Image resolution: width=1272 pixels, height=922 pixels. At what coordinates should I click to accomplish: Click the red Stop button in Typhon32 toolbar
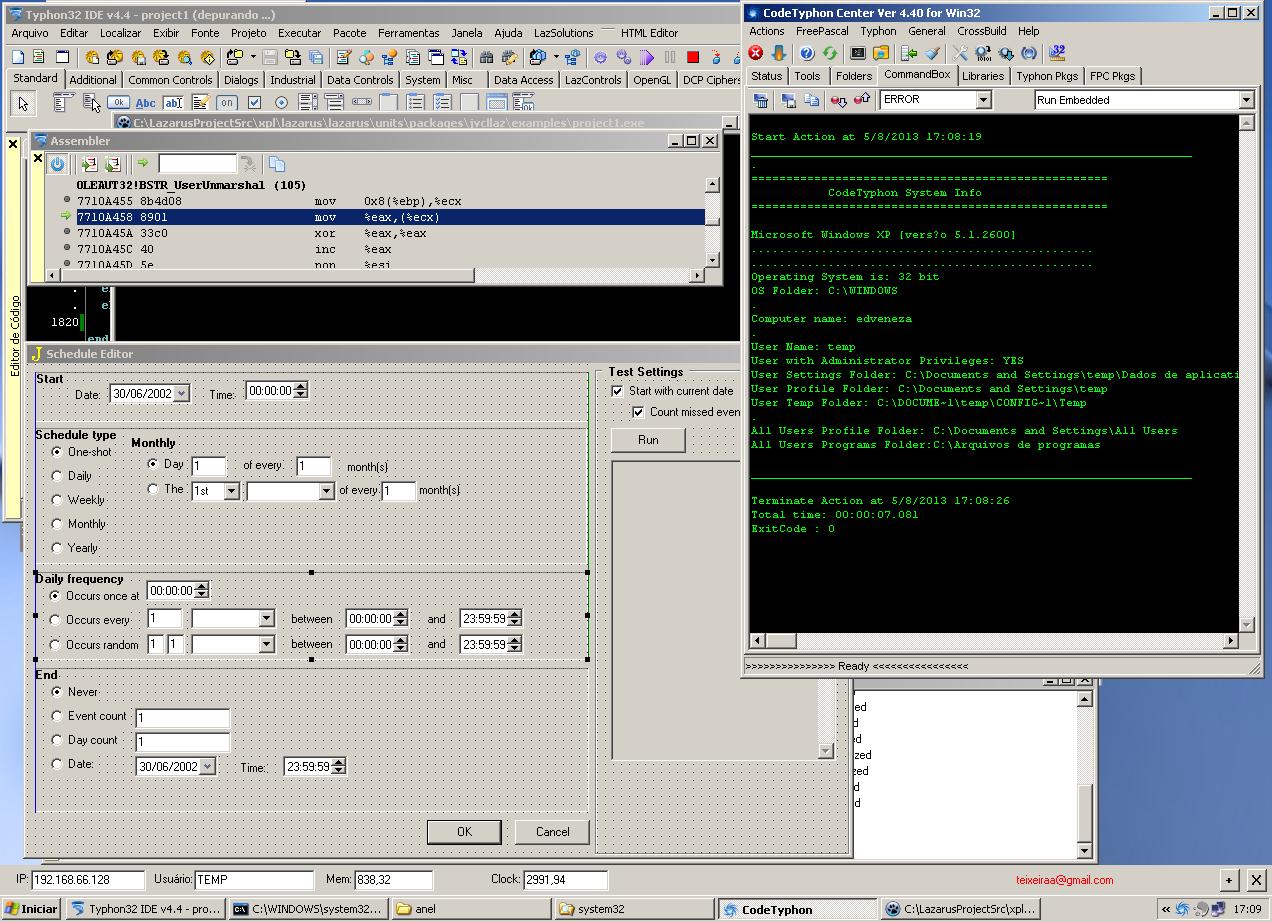pos(692,57)
